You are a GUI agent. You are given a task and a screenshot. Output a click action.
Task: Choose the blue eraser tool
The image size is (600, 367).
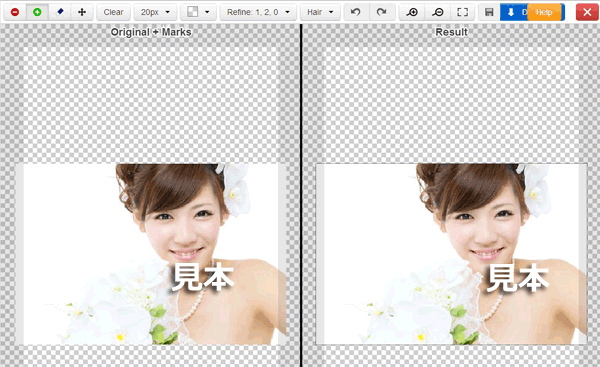pyautogui.click(x=60, y=12)
